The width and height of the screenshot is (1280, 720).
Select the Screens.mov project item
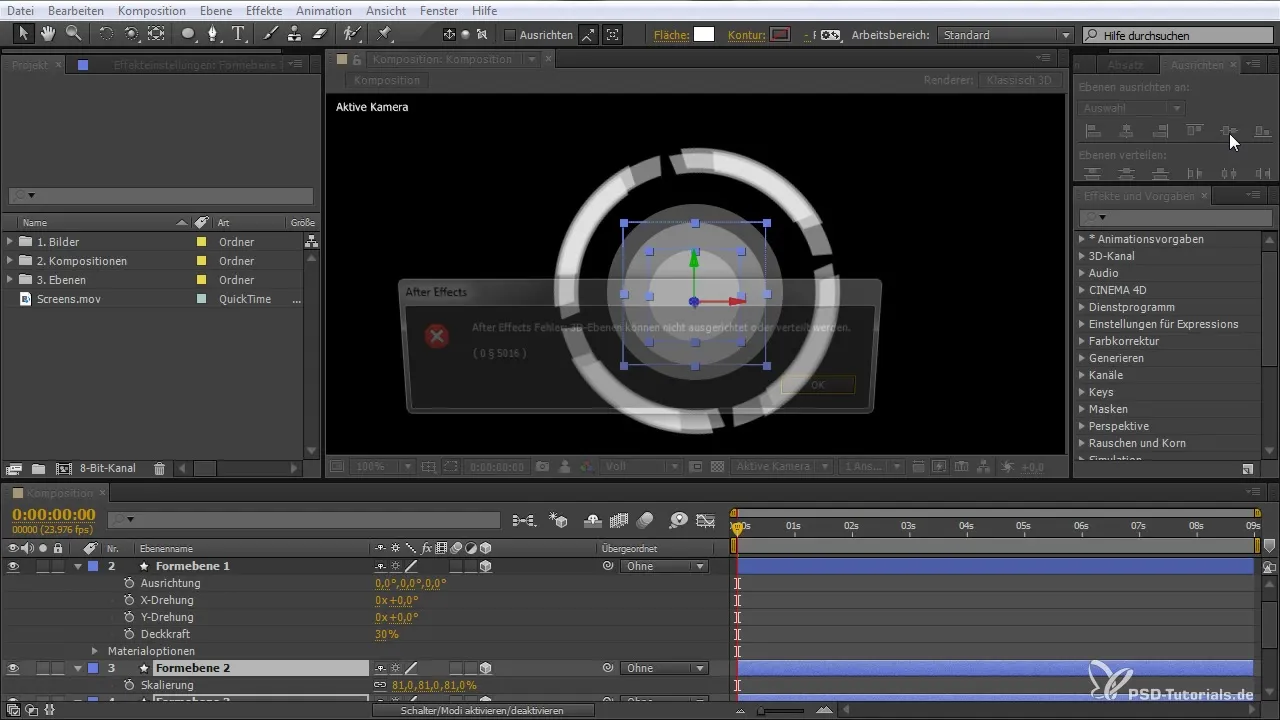(69, 299)
